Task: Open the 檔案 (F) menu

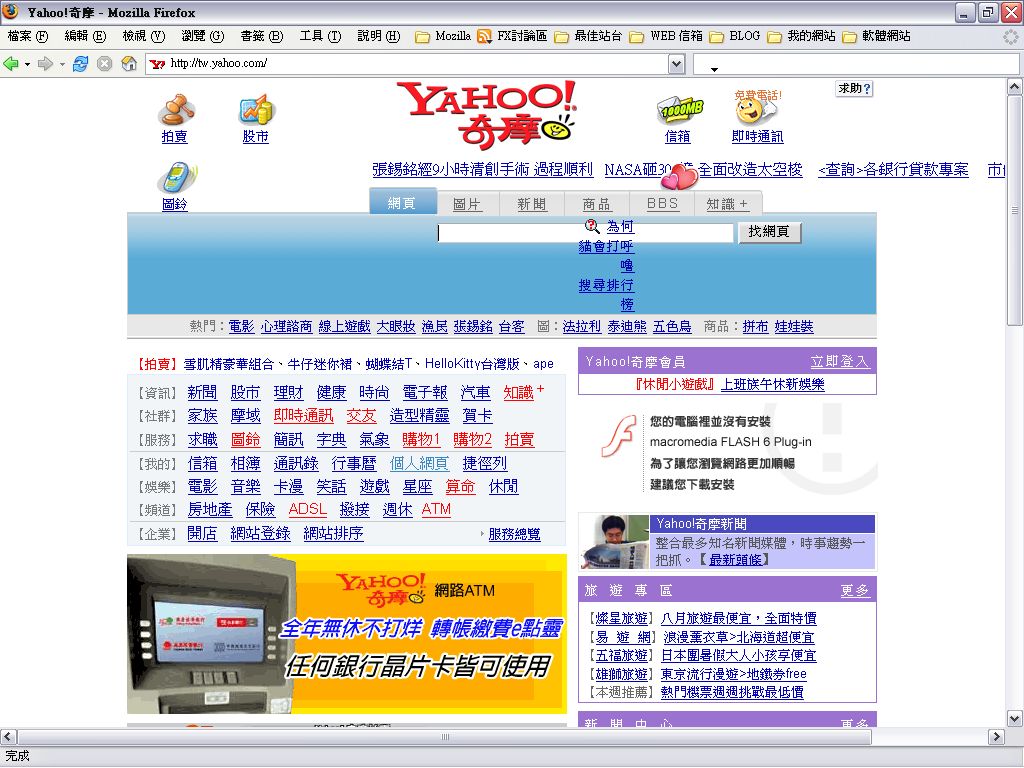Action: pos(27,37)
